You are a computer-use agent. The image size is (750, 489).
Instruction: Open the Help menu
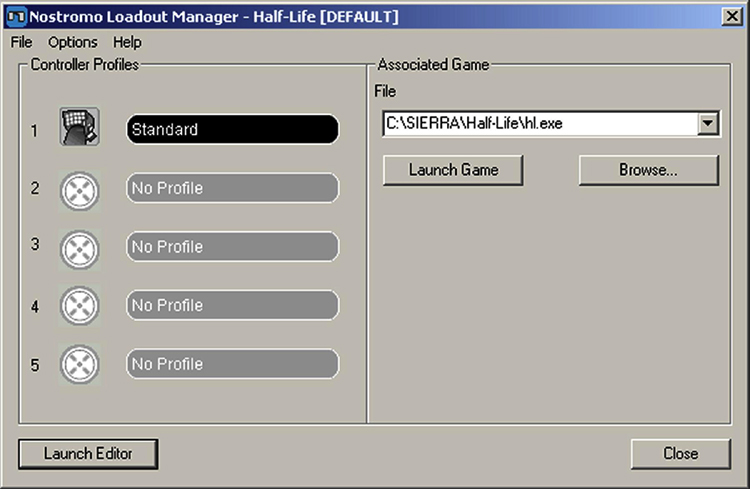127,42
